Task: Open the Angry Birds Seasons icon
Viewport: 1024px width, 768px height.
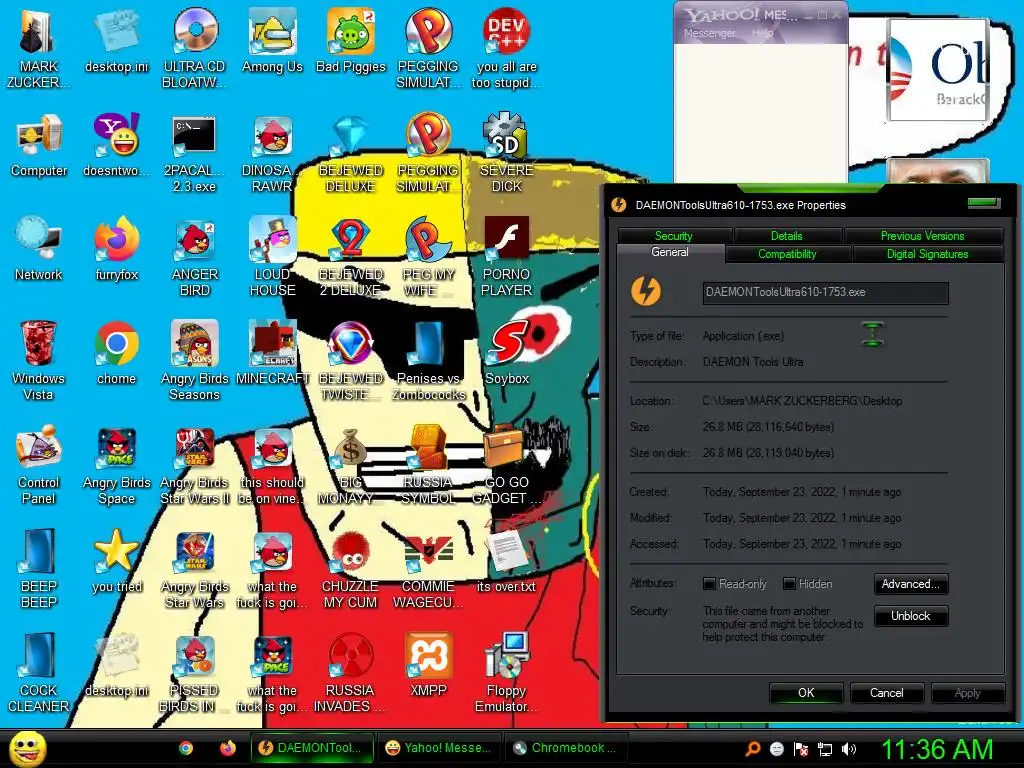Action: [x=195, y=359]
